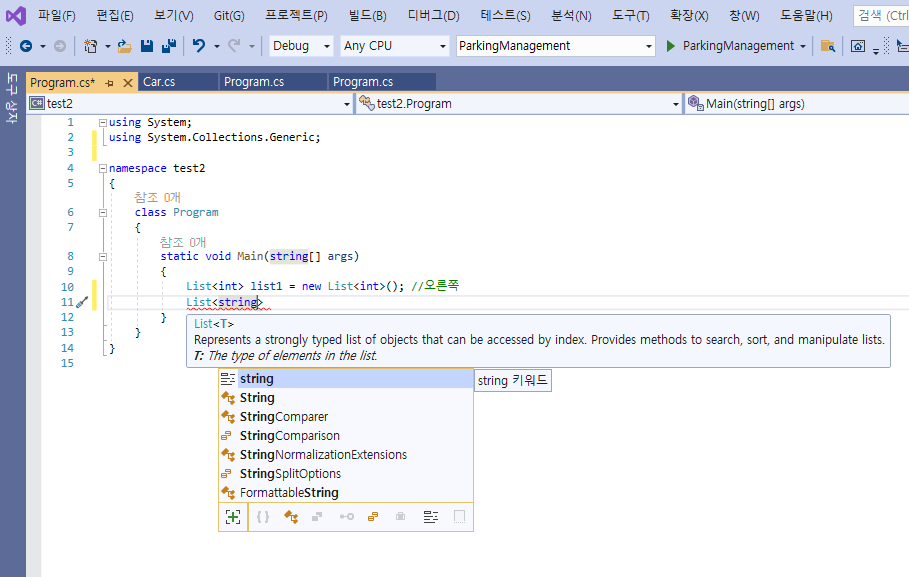Click the find in files folder icon
The width and height of the screenshot is (909, 577).
(x=828, y=46)
